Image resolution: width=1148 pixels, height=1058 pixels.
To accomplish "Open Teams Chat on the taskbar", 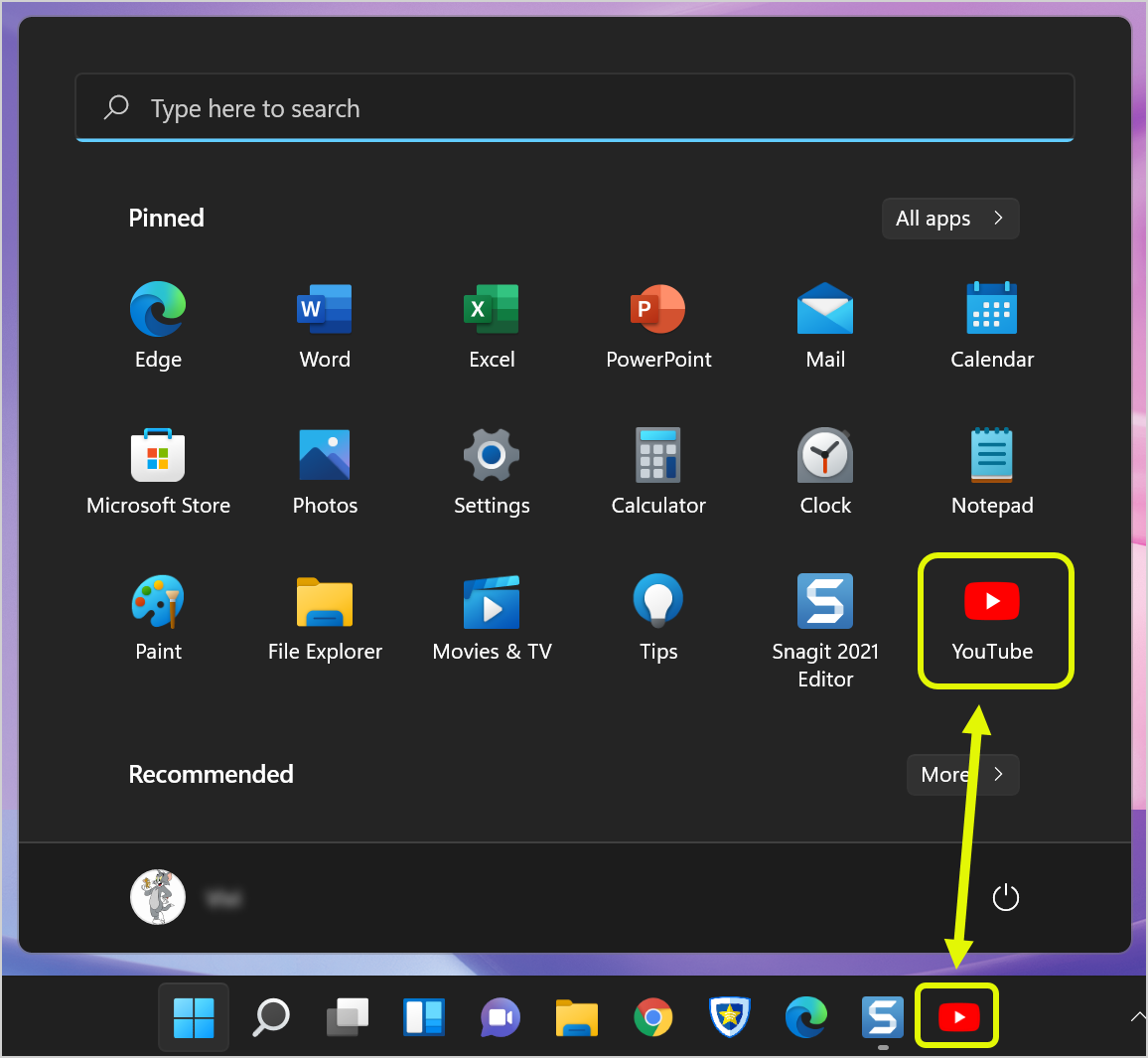I will 501,1017.
